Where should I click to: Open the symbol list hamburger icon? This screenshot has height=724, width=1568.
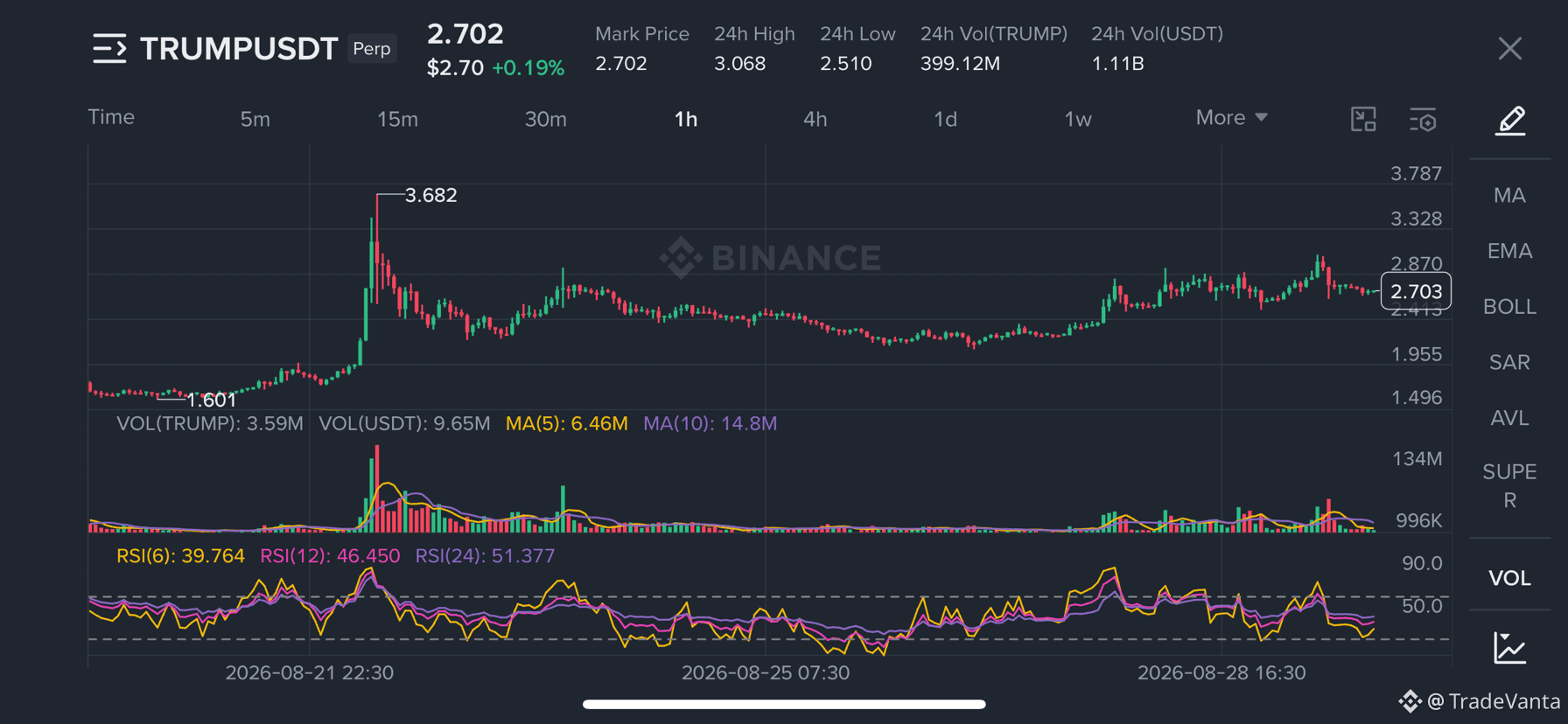109,49
